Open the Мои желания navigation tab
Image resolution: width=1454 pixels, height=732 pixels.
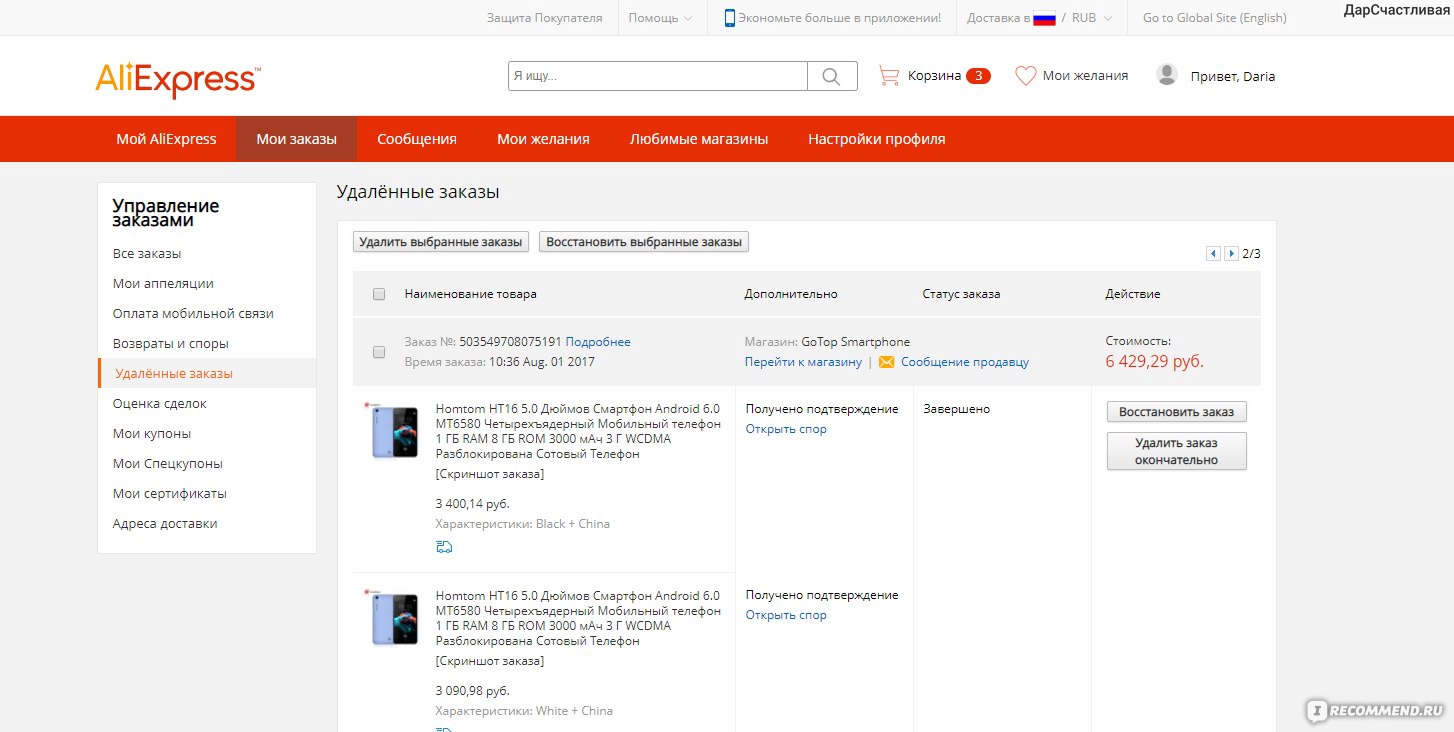coord(543,139)
